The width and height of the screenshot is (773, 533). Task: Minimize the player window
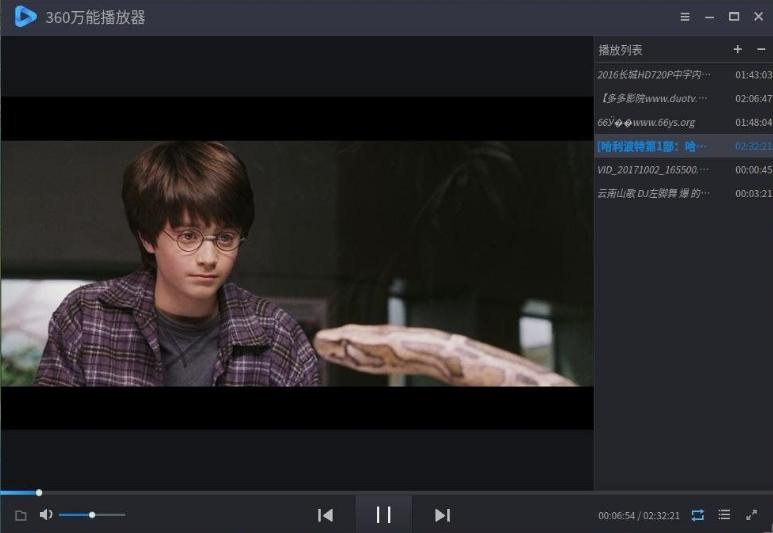709,17
